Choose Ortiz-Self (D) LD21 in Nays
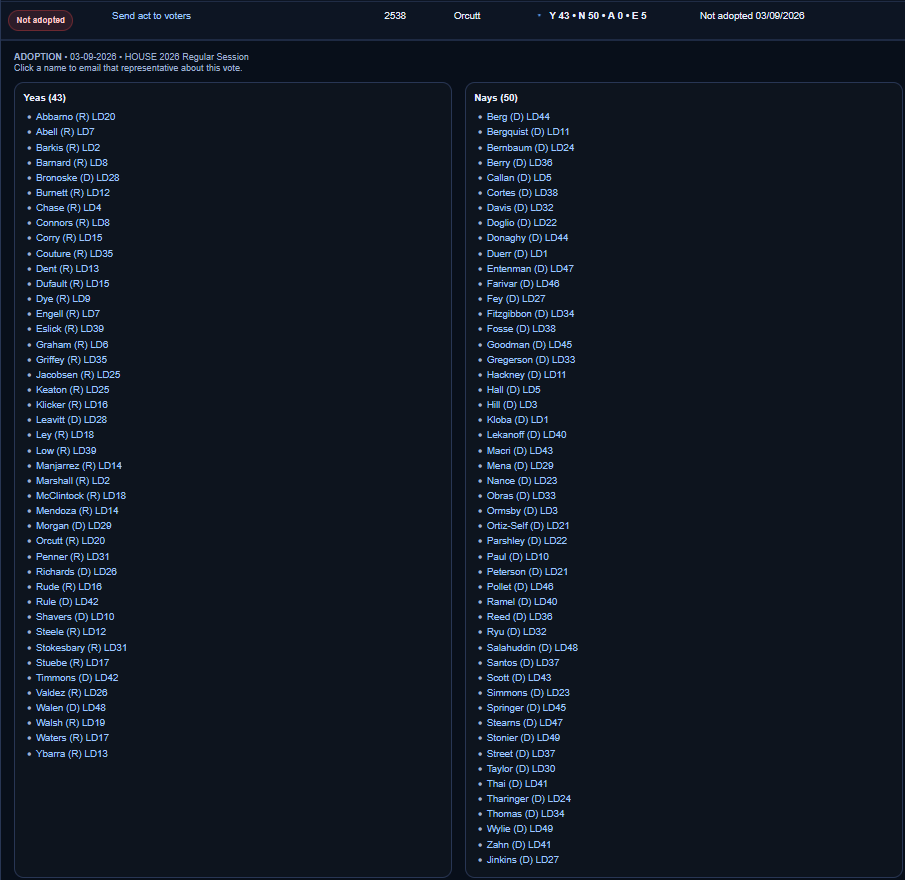Screen dimensions: 905x880 [528, 526]
